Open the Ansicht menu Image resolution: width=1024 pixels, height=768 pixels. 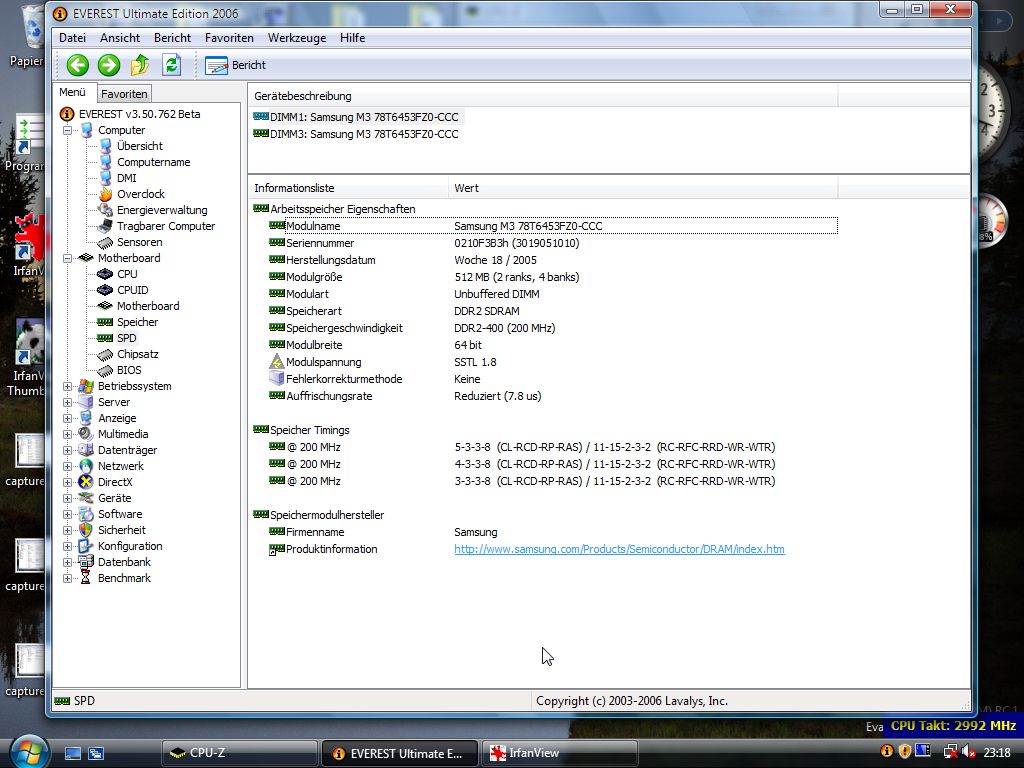[120, 38]
